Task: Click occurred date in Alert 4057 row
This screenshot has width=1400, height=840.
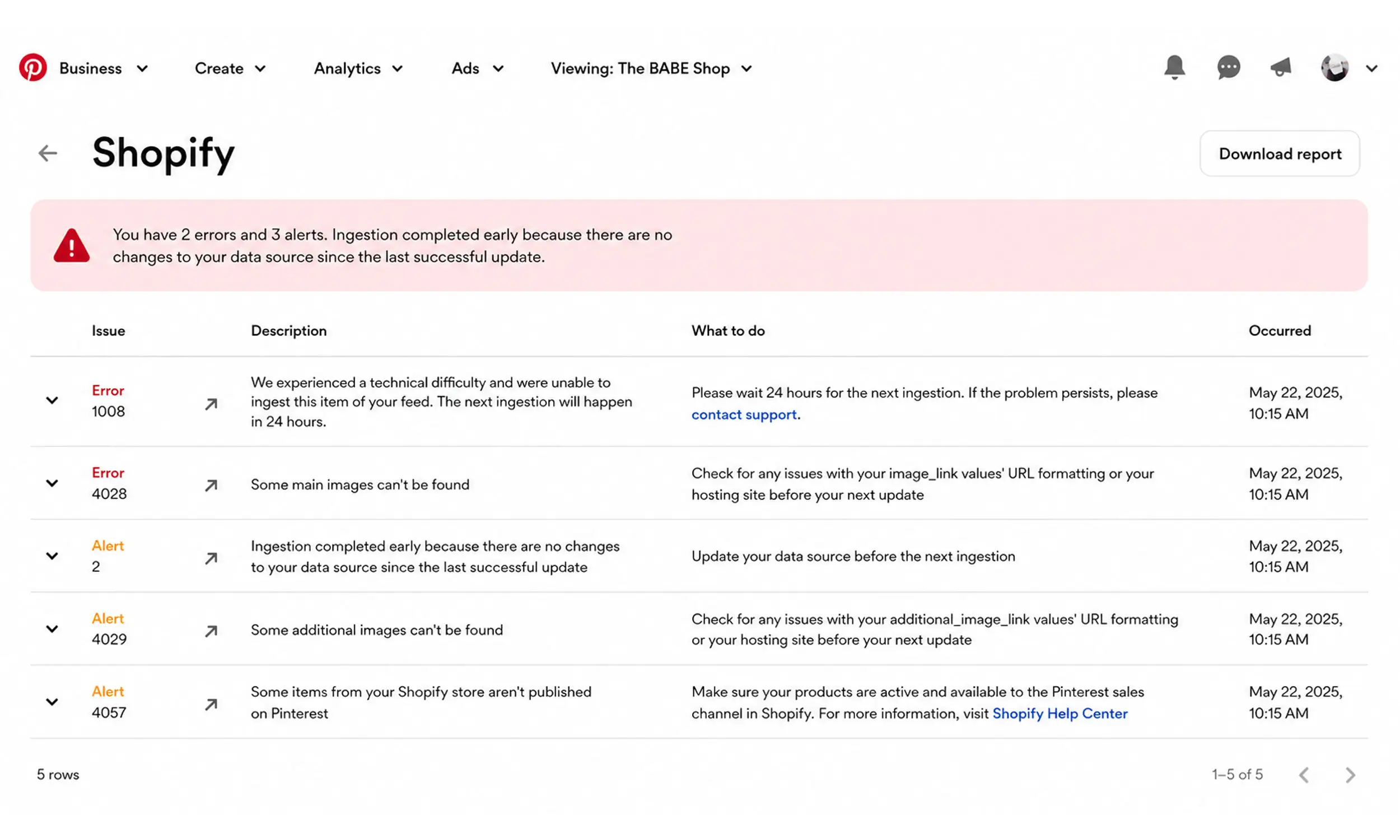Action: 1295,702
